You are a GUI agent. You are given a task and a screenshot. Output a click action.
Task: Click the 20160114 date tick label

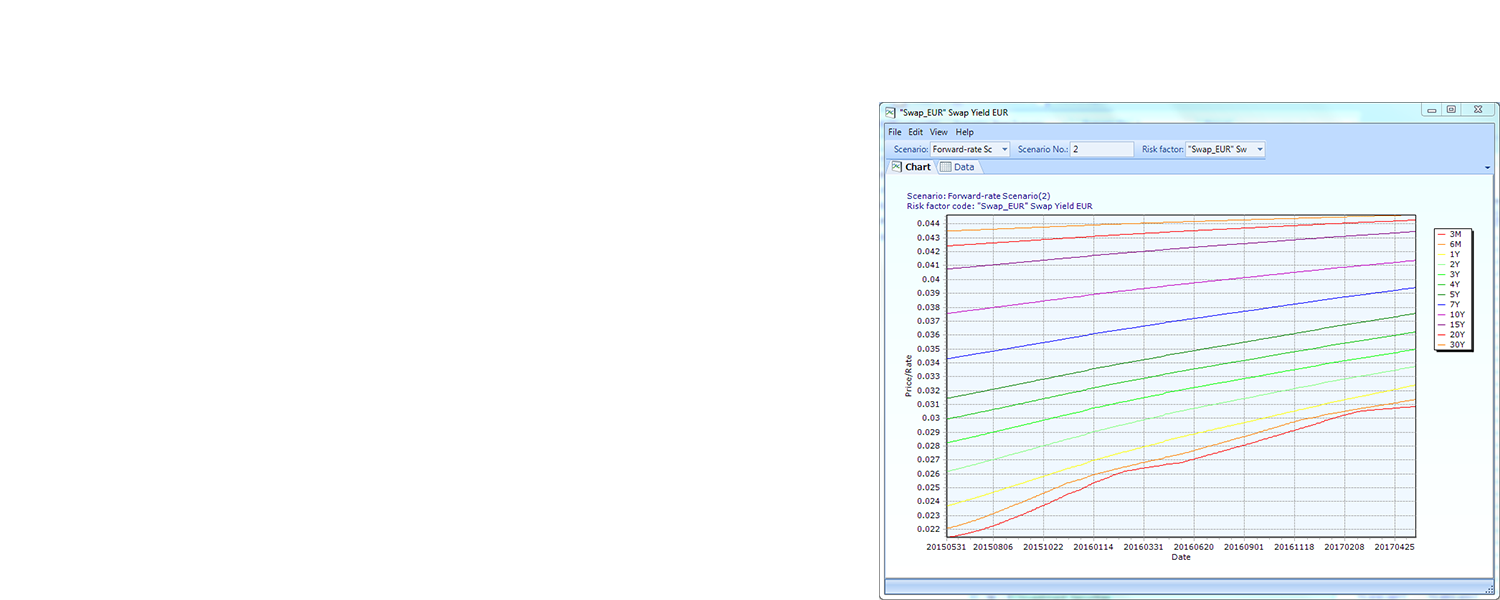click(x=1094, y=547)
